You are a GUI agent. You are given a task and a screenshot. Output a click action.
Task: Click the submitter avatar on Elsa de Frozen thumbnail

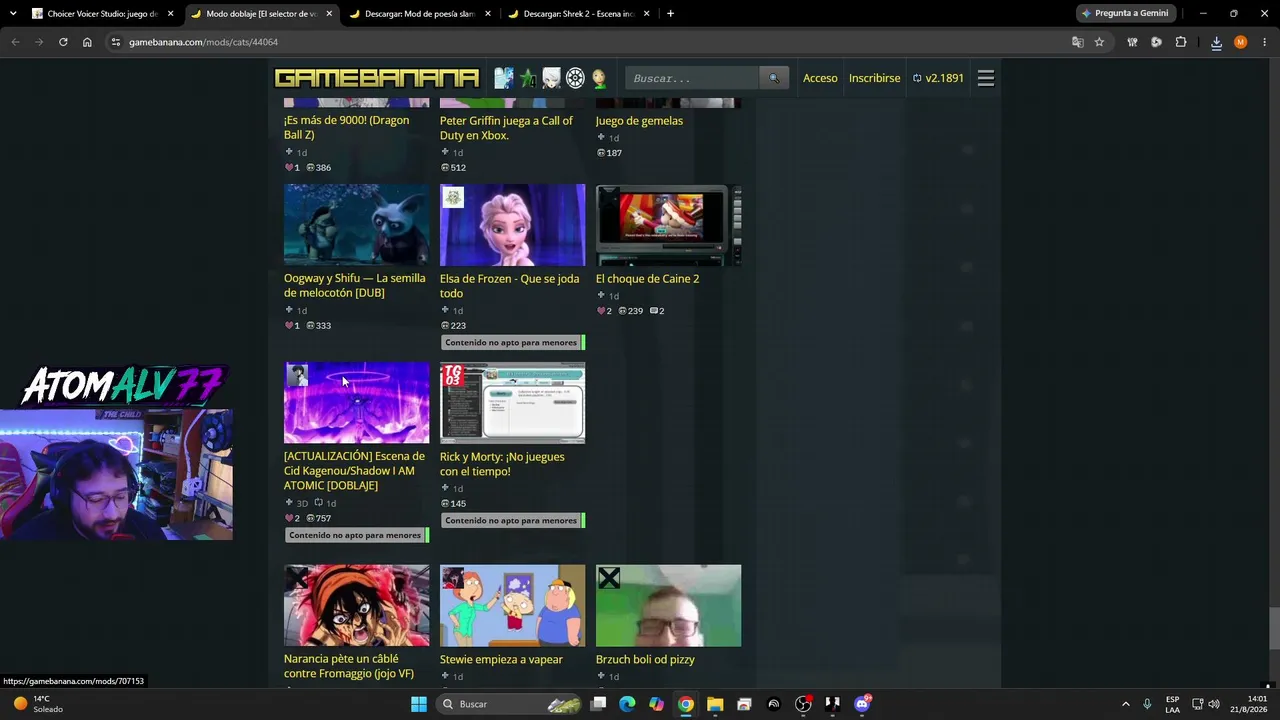453,197
